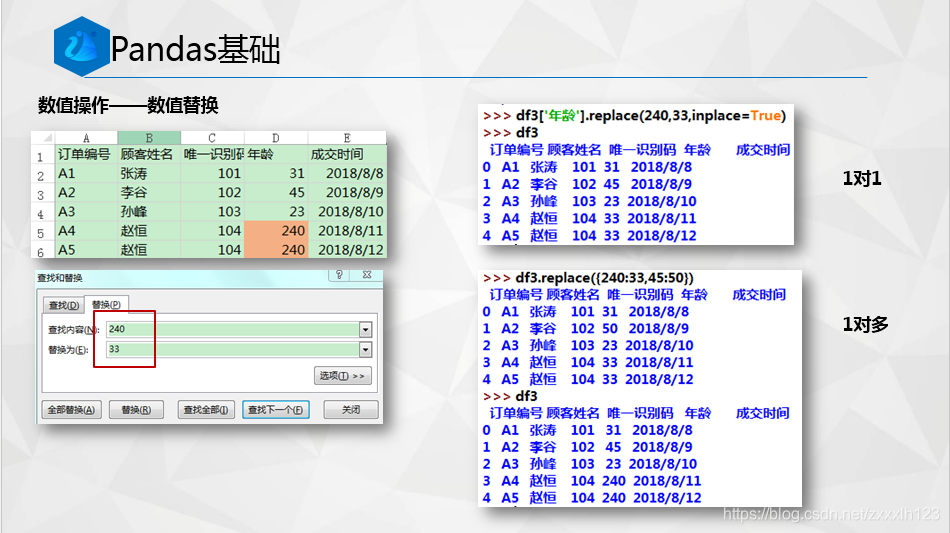
Task: Select column B header in the spreadsheet
Action: coord(149,138)
